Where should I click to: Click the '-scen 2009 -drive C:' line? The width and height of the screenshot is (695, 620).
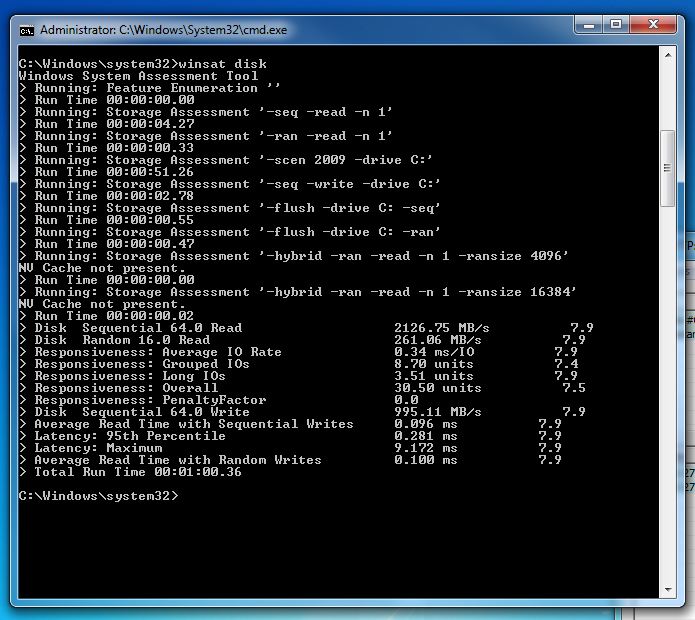point(226,160)
